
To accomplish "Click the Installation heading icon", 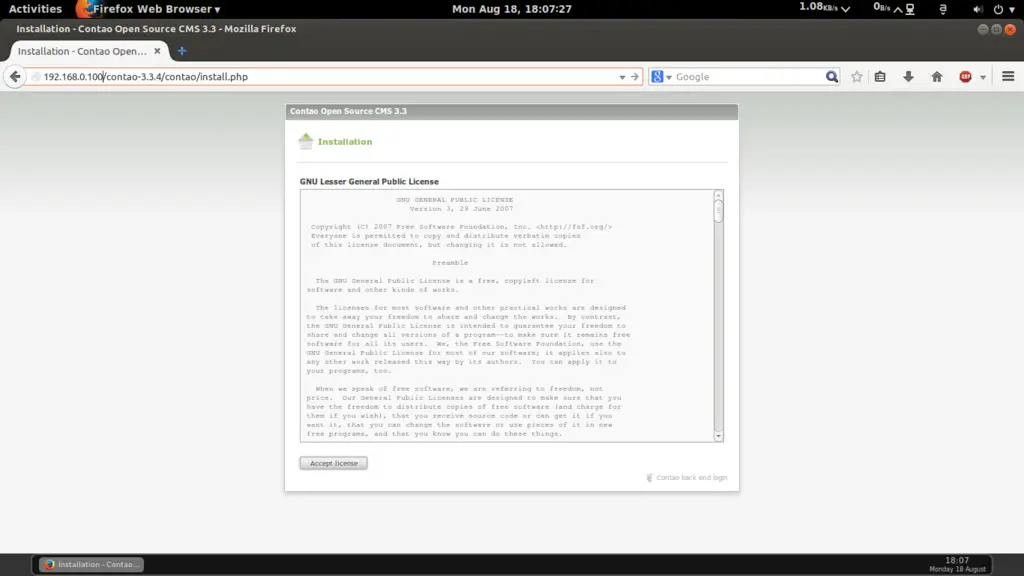I will pos(306,141).
